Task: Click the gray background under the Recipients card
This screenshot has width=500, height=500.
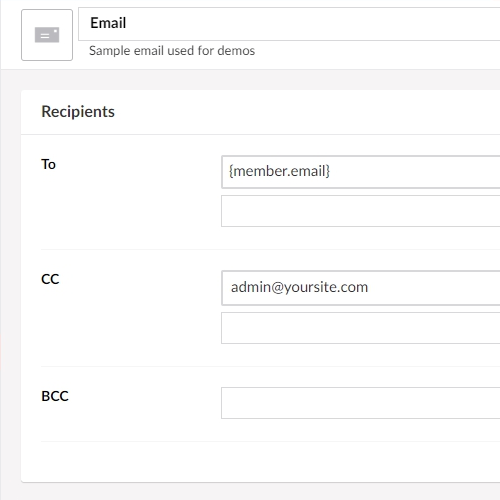Action: pyautogui.click(x=260, y=492)
